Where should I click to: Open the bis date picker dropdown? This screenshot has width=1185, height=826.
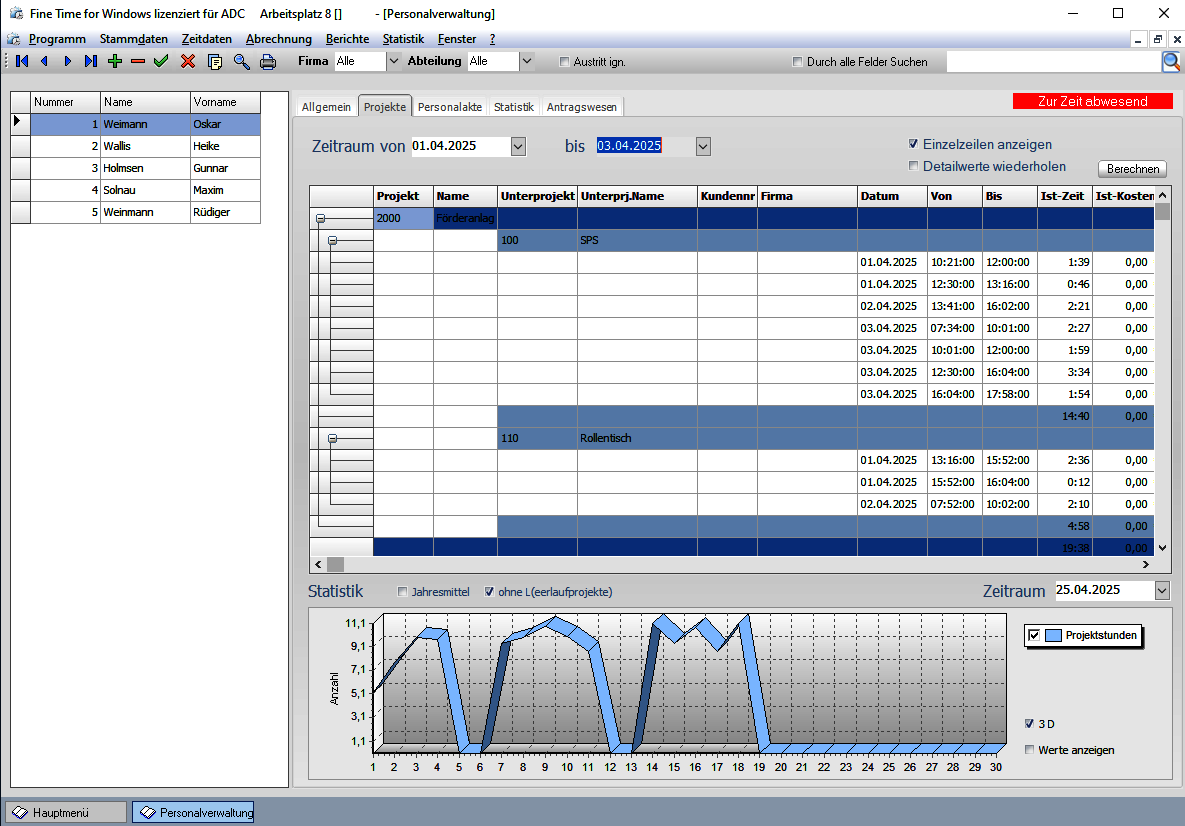tap(704, 147)
